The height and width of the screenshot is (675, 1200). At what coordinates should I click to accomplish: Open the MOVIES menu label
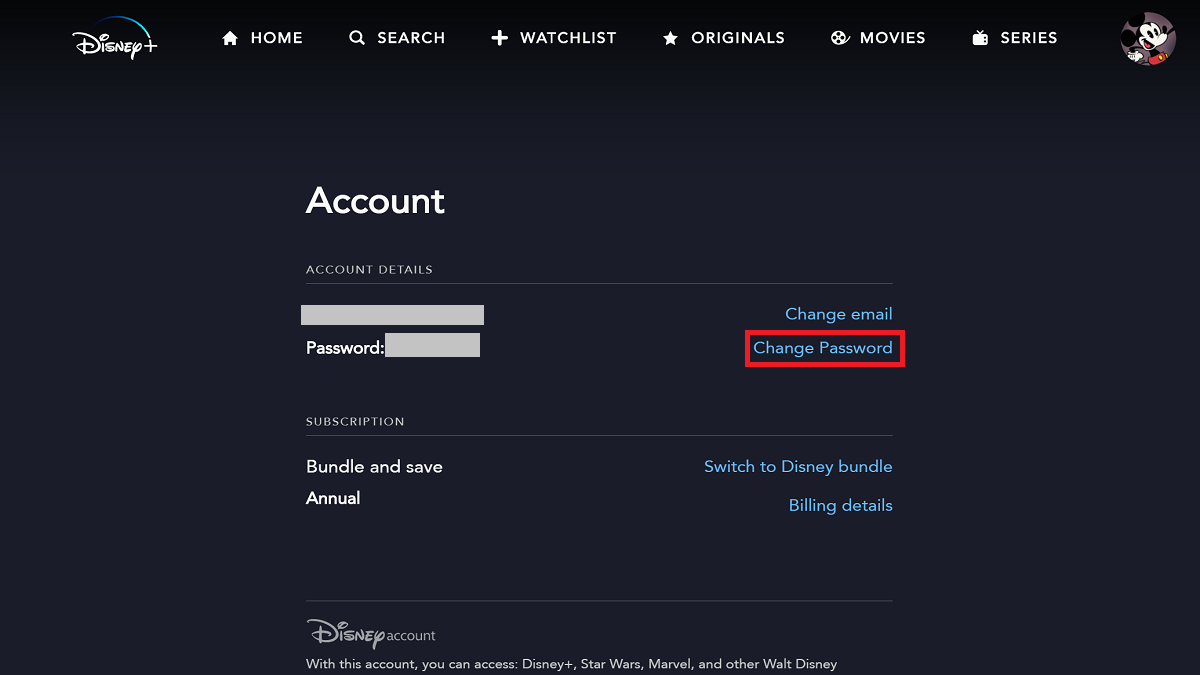pyautogui.click(x=893, y=38)
